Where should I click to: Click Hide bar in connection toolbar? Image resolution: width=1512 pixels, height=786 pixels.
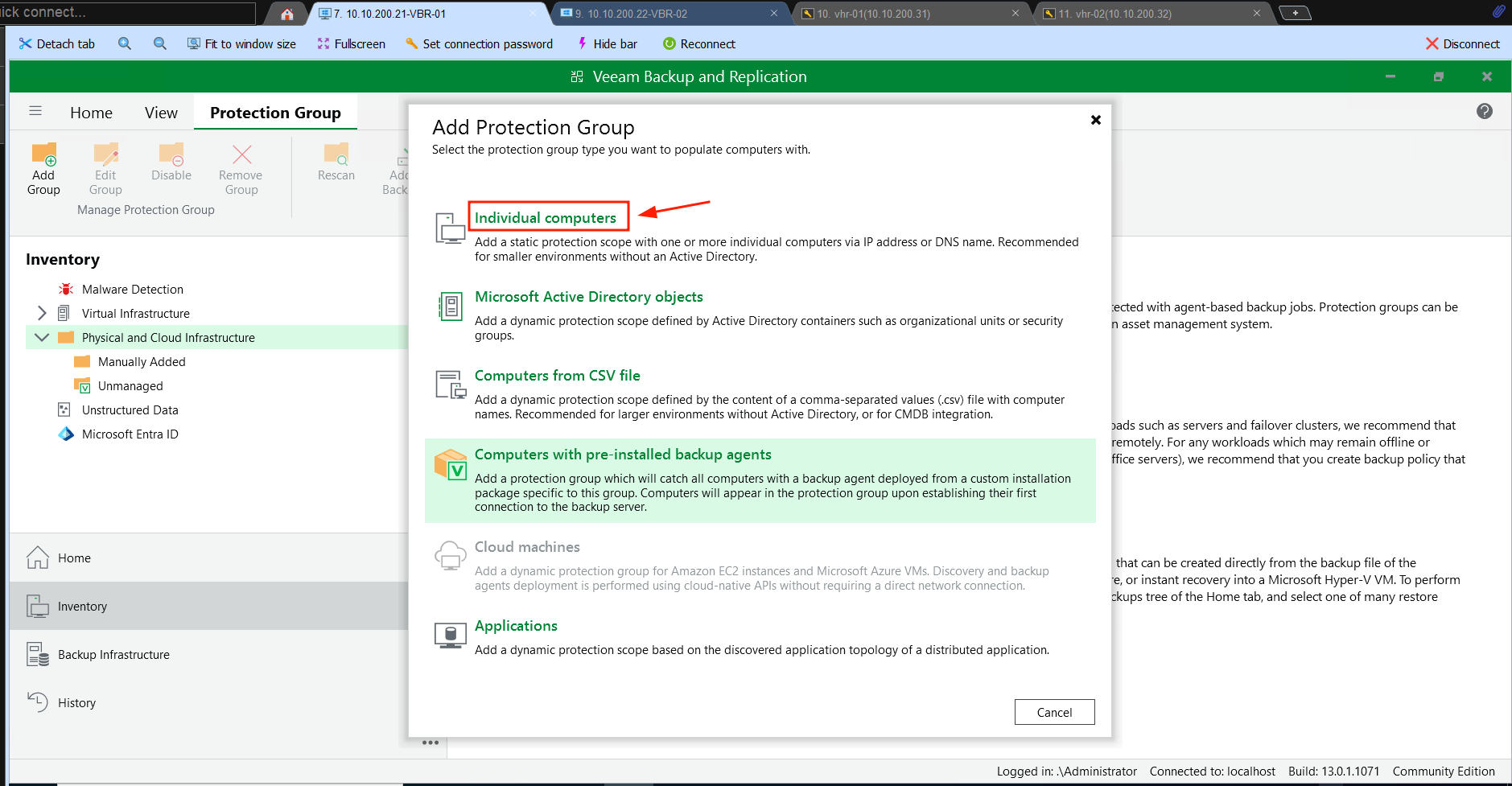(x=607, y=43)
